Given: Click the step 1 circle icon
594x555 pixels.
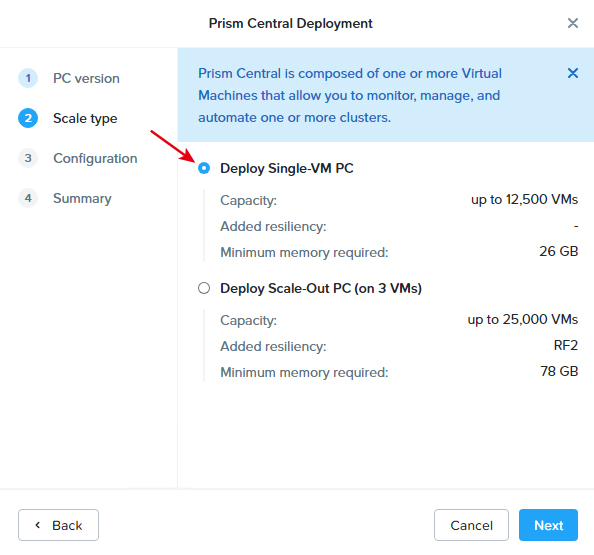Looking at the screenshot, I should coord(28,78).
